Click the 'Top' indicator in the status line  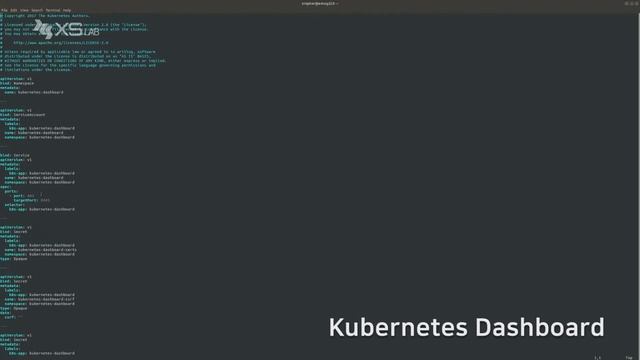pos(629,358)
